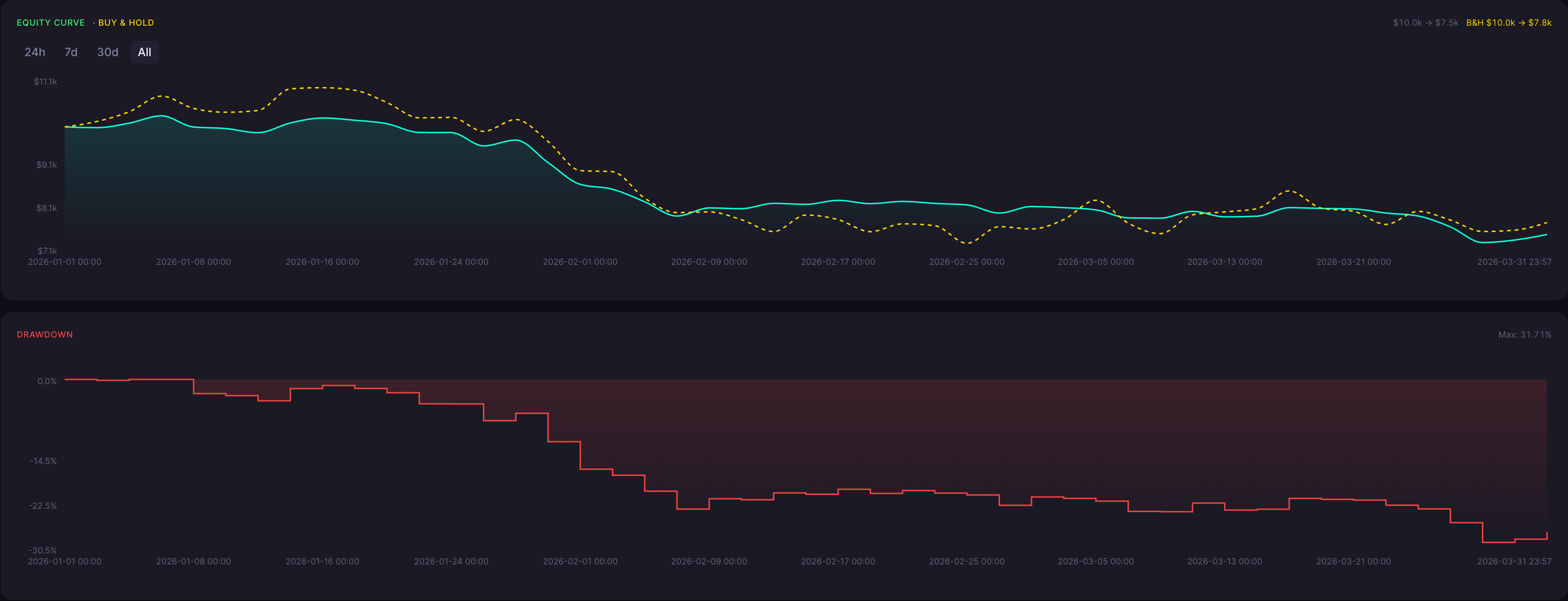Click the 0.0% drawdown axis label
The height and width of the screenshot is (601, 1568).
point(47,381)
